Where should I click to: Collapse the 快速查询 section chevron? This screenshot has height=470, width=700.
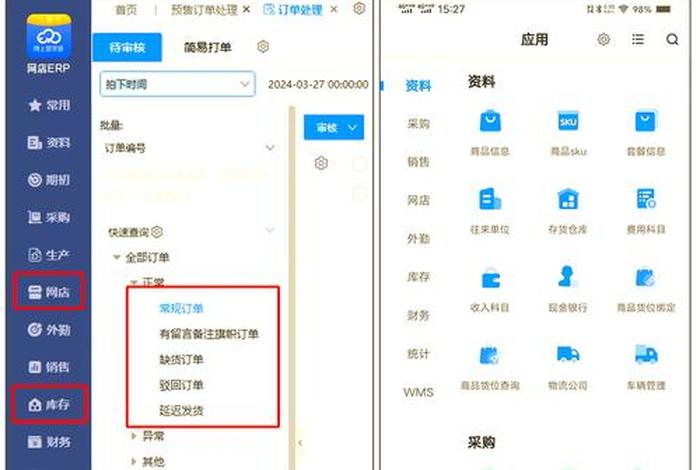click(270, 230)
